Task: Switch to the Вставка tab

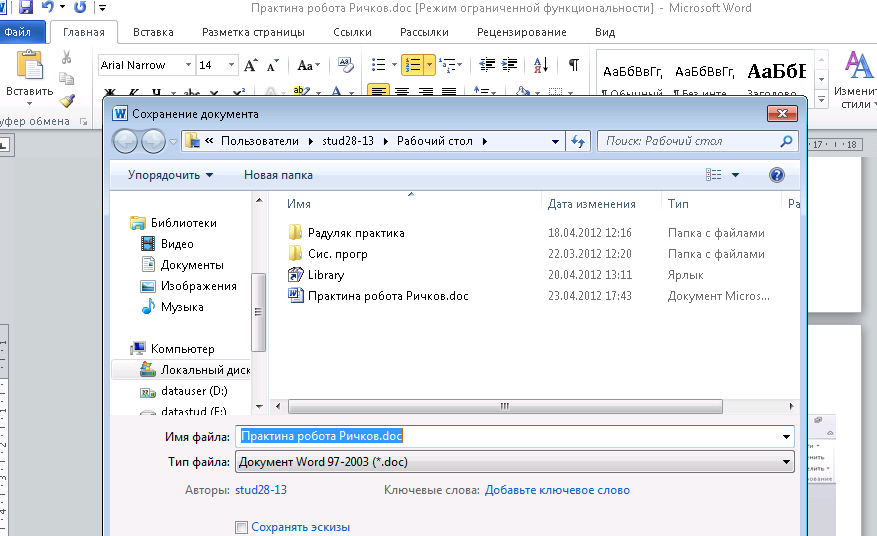Action: pos(153,32)
